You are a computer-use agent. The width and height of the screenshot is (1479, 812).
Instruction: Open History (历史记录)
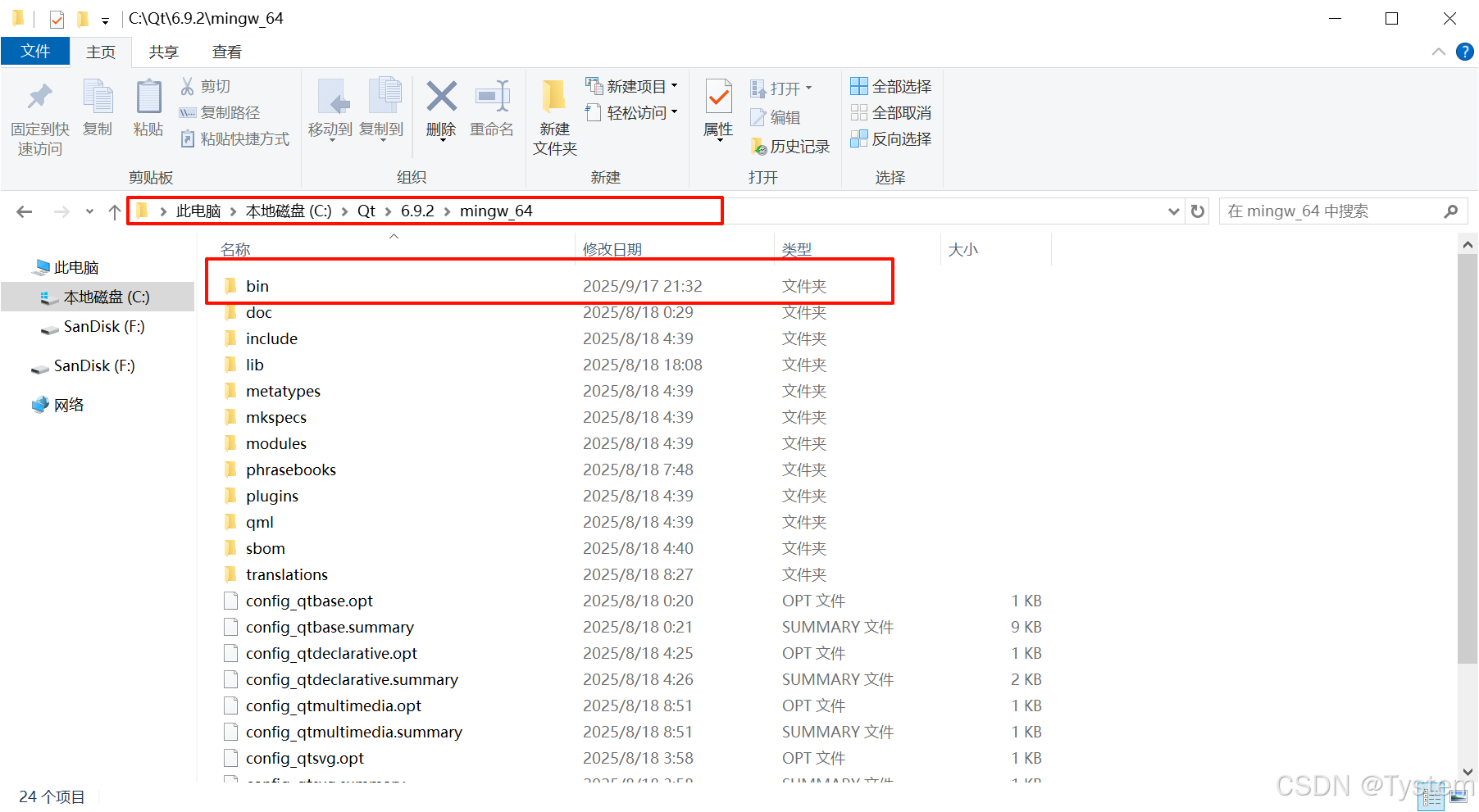790,146
